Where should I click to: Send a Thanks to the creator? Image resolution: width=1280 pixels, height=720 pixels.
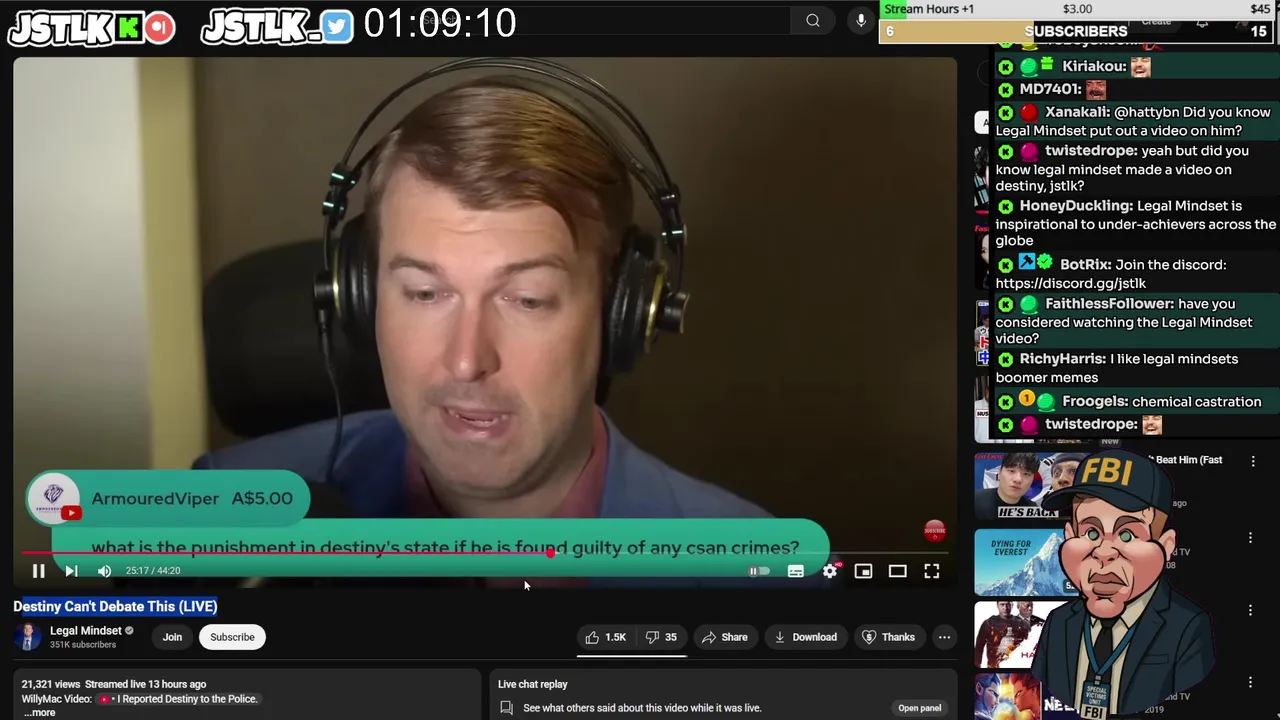tap(888, 637)
